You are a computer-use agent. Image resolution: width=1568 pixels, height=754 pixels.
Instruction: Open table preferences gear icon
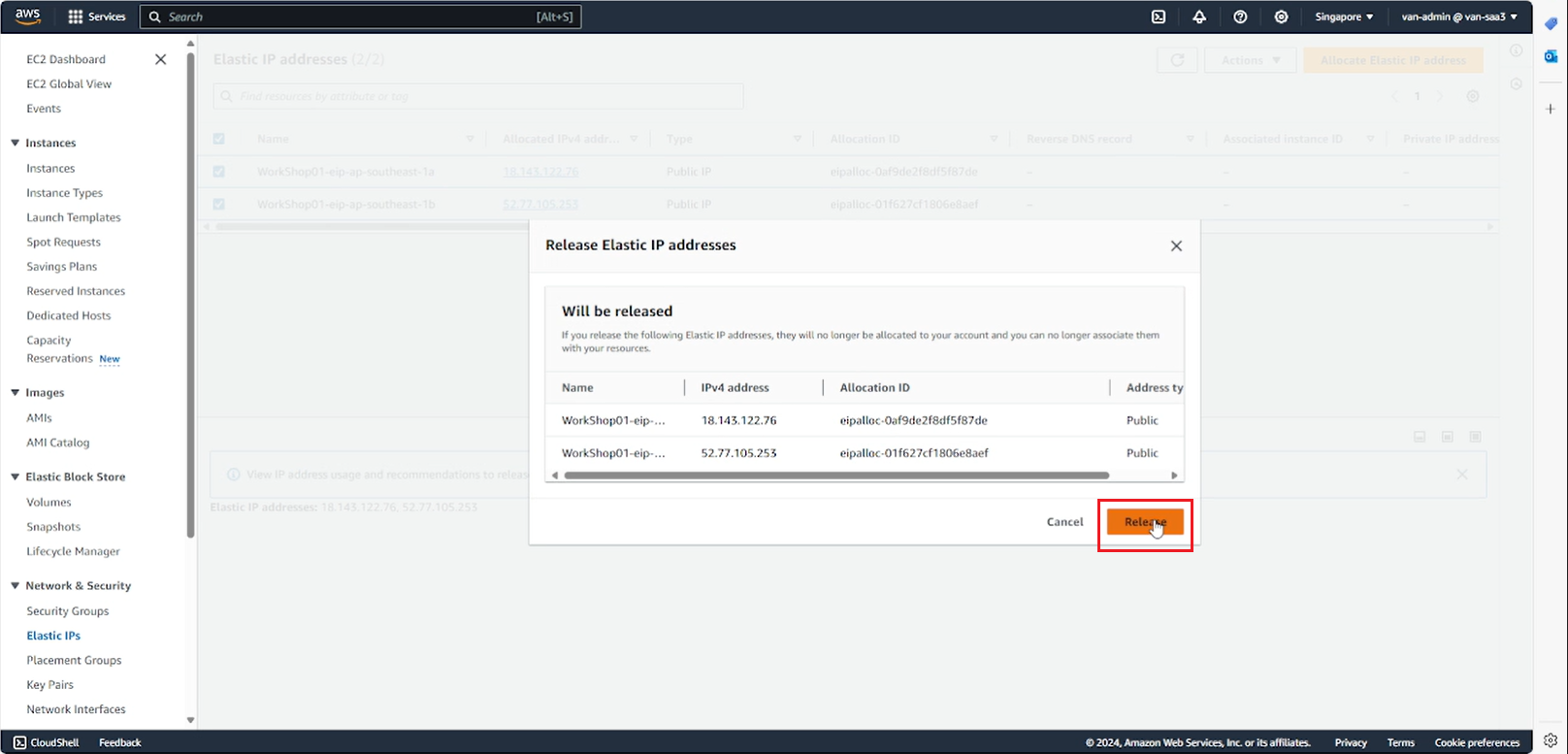(1473, 96)
